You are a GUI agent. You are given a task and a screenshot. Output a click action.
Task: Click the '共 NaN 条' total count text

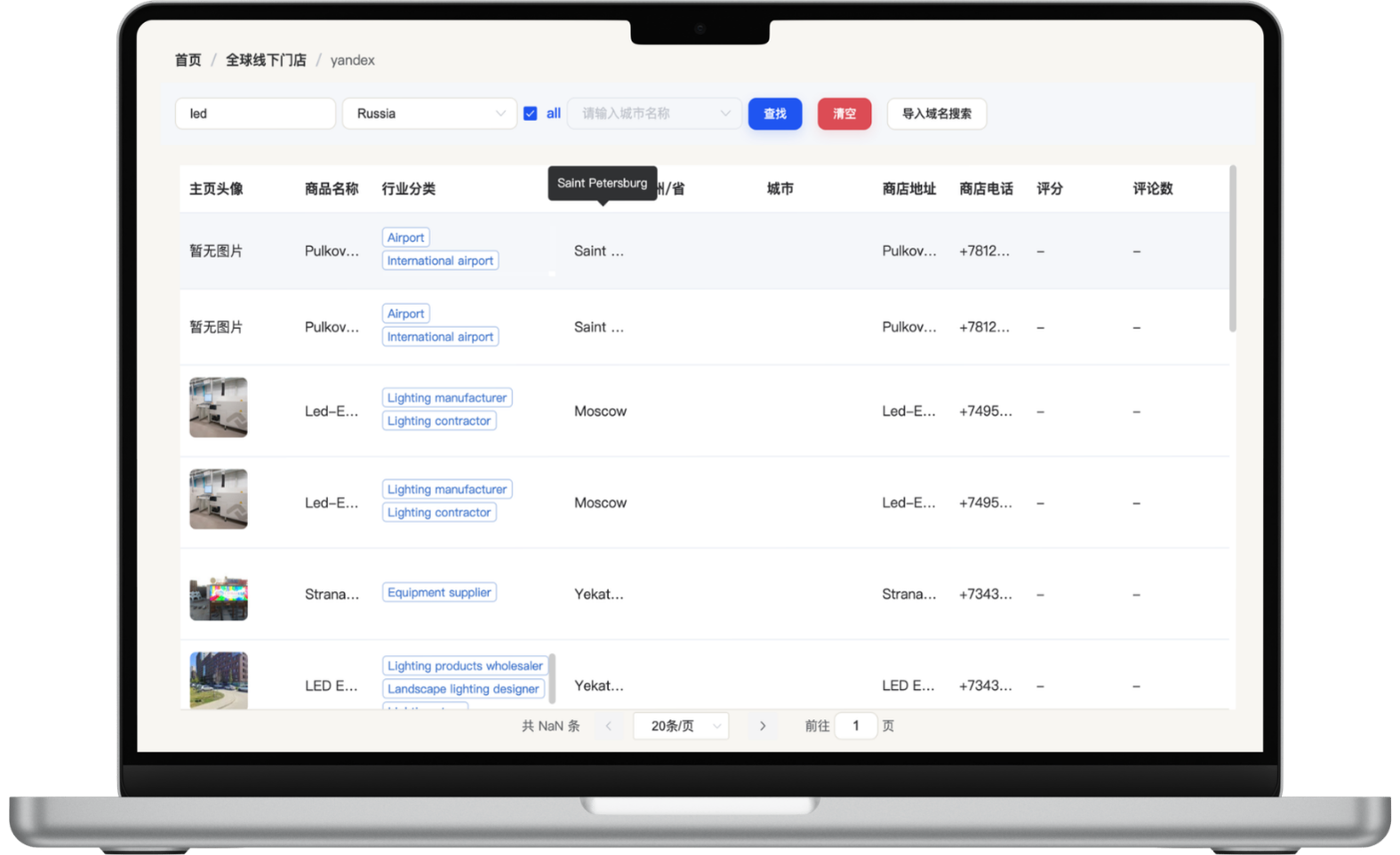click(550, 726)
